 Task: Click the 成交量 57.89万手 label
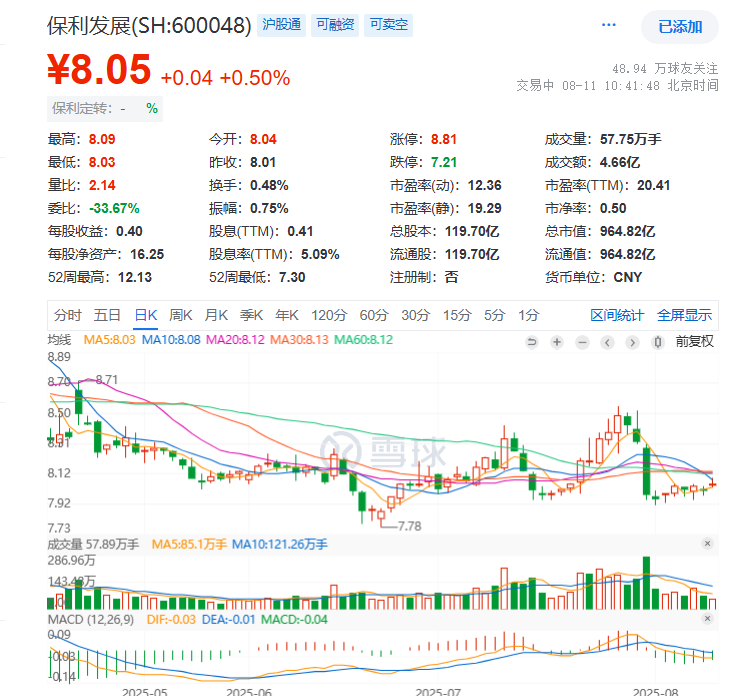click(x=93, y=544)
